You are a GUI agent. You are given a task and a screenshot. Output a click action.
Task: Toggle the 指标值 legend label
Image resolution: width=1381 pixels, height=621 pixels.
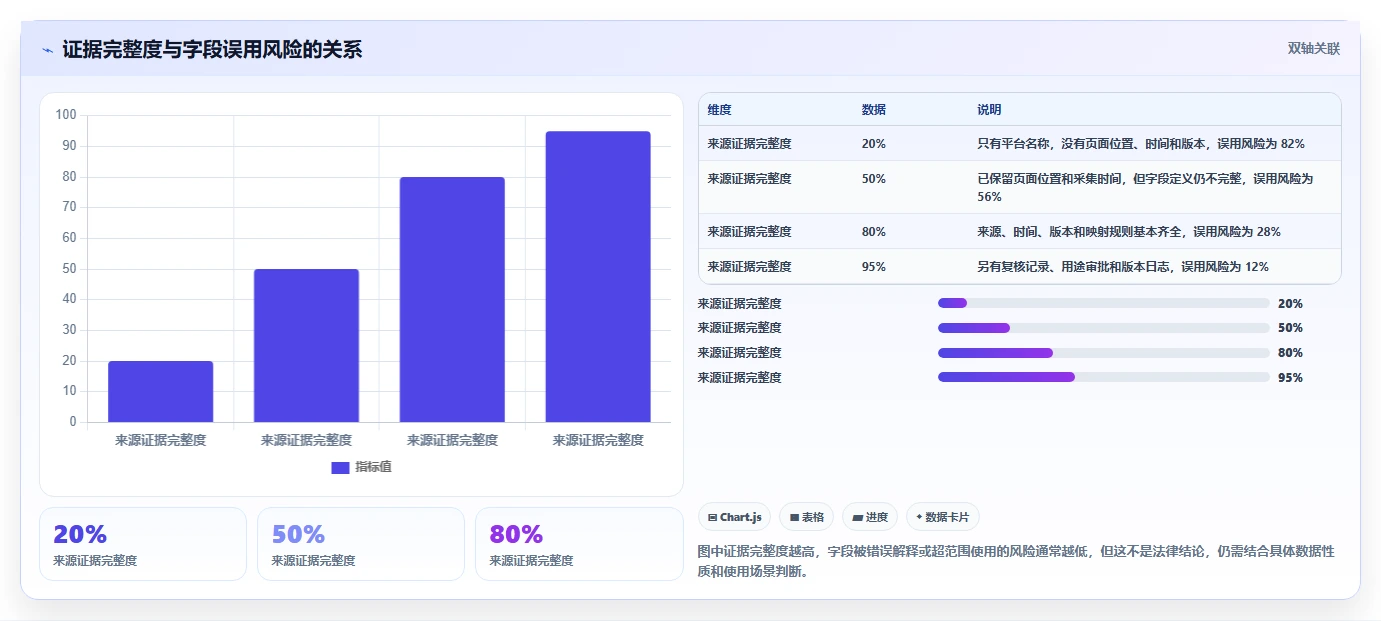(373, 467)
